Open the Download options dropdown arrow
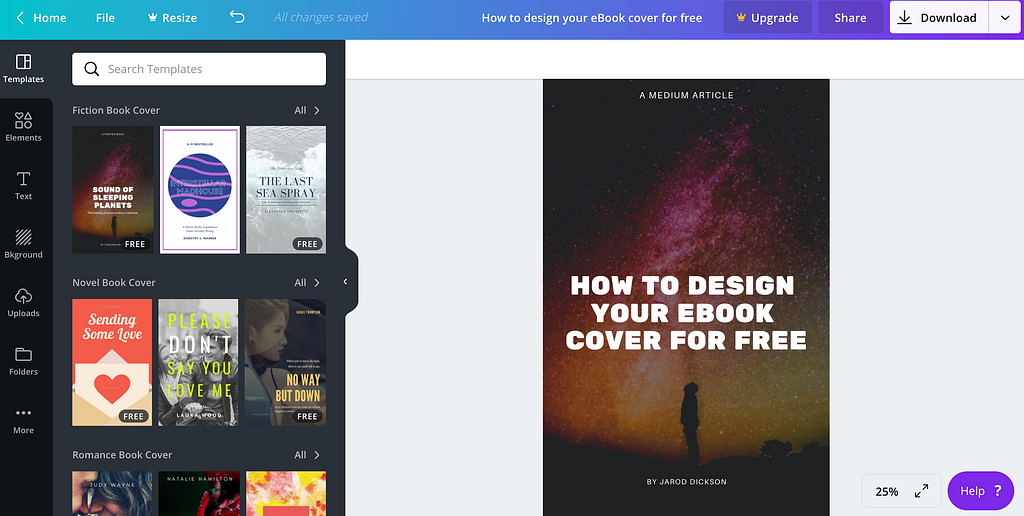The width and height of the screenshot is (1024, 516). [x=1004, y=18]
